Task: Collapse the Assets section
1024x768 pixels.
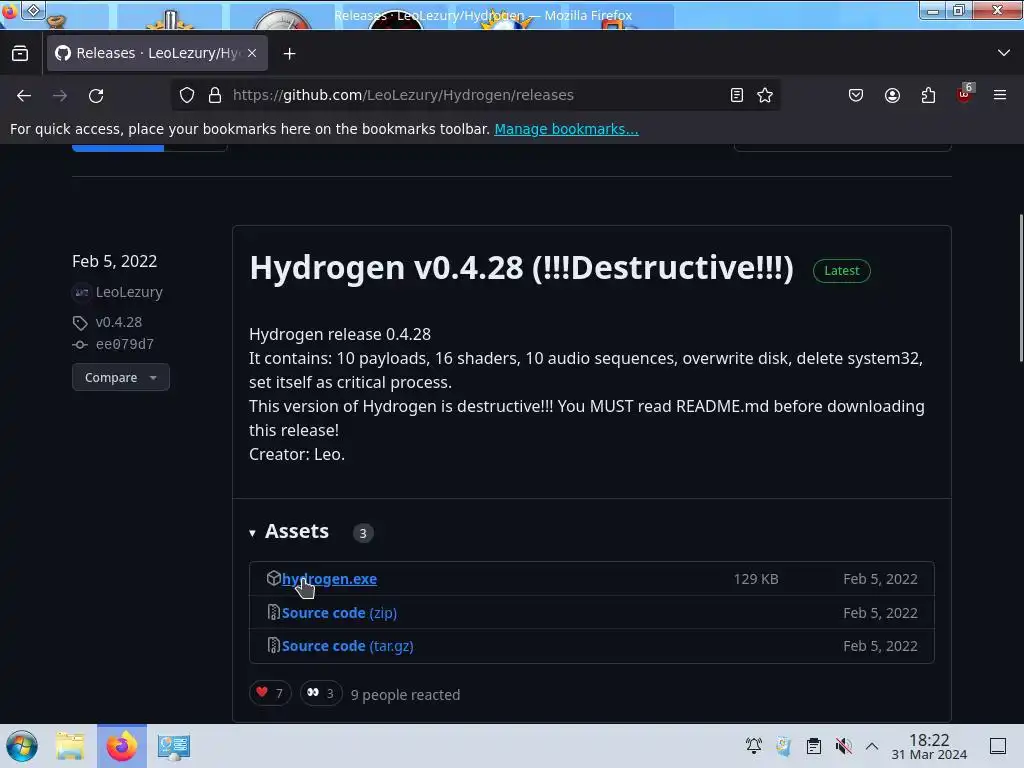Action: click(289, 532)
